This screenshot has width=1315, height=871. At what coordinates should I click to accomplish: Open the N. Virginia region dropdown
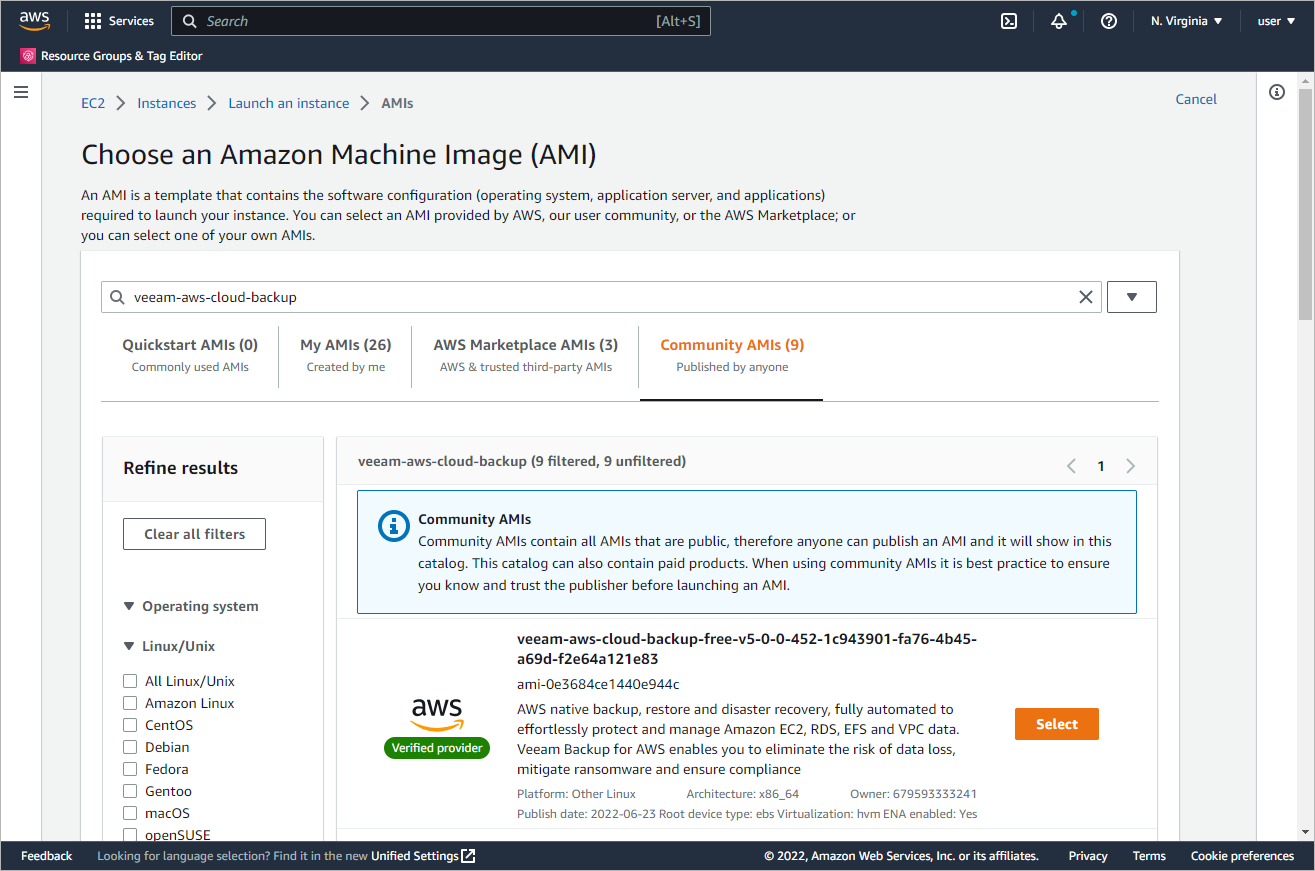(1187, 21)
